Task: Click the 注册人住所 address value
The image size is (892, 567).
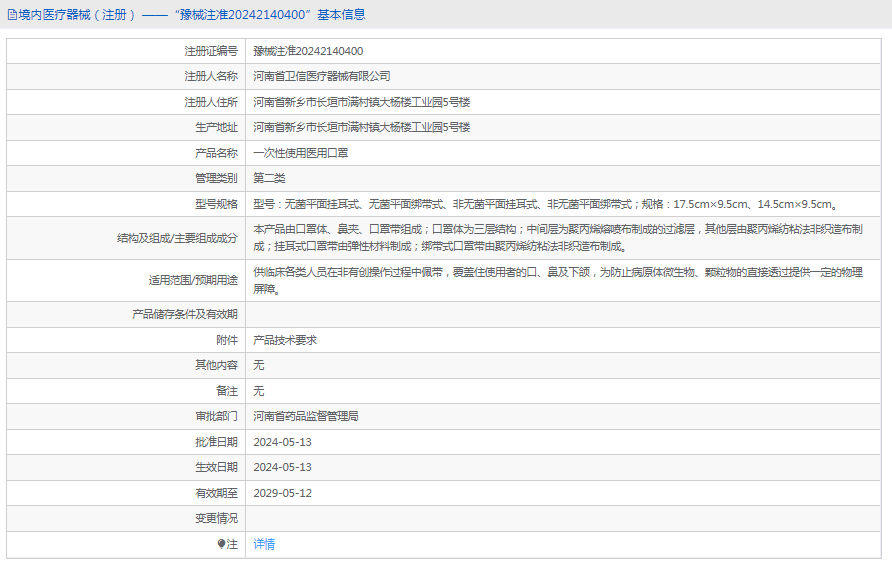Action: click(361, 102)
